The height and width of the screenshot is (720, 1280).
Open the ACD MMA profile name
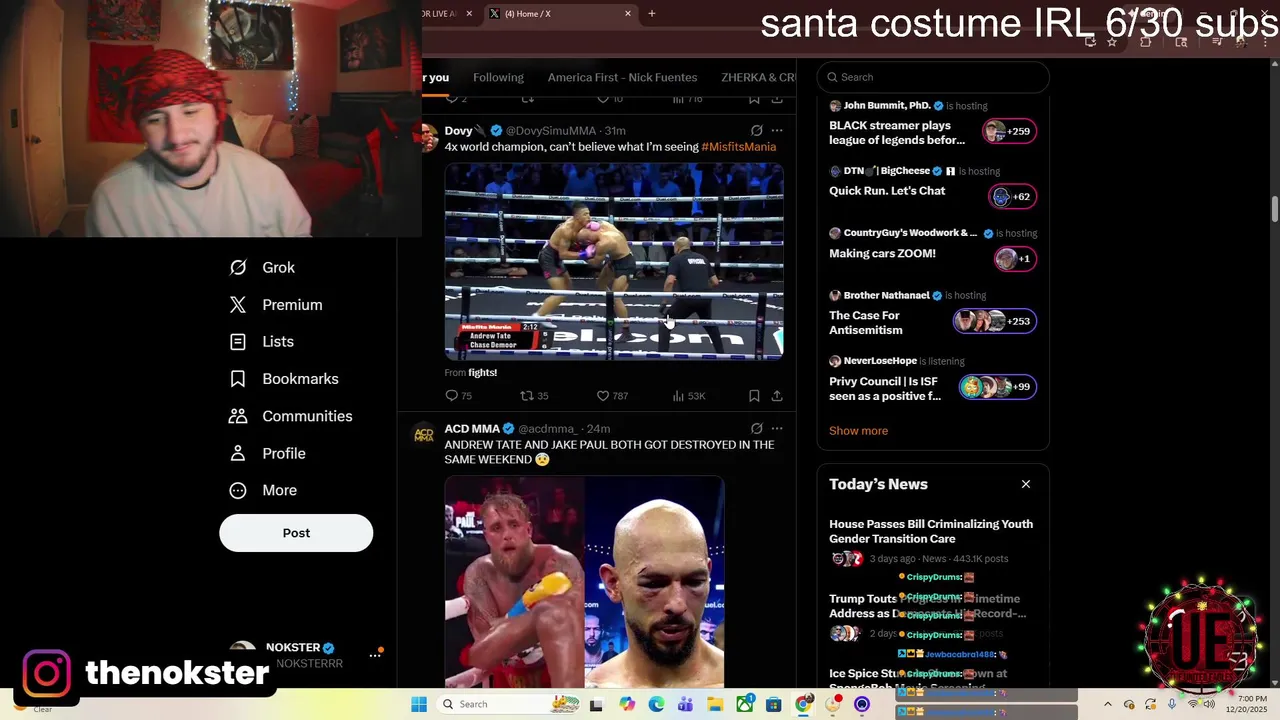472,429
